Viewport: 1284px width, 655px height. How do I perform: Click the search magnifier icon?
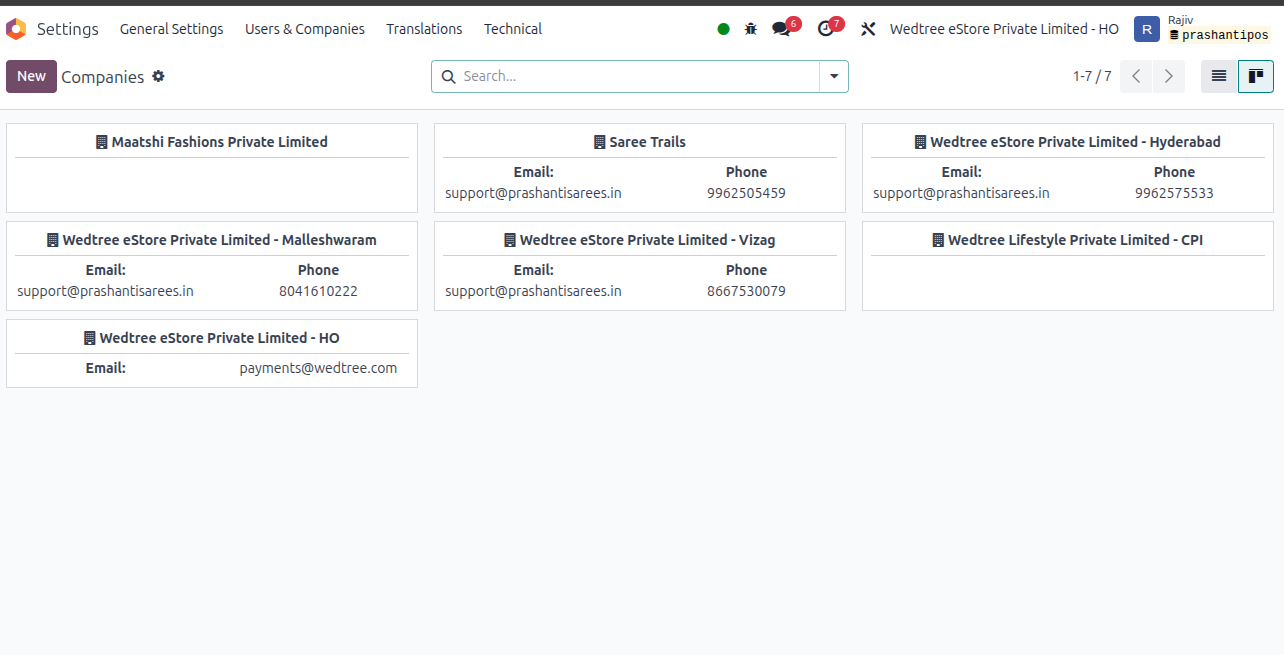pos(448,76)
